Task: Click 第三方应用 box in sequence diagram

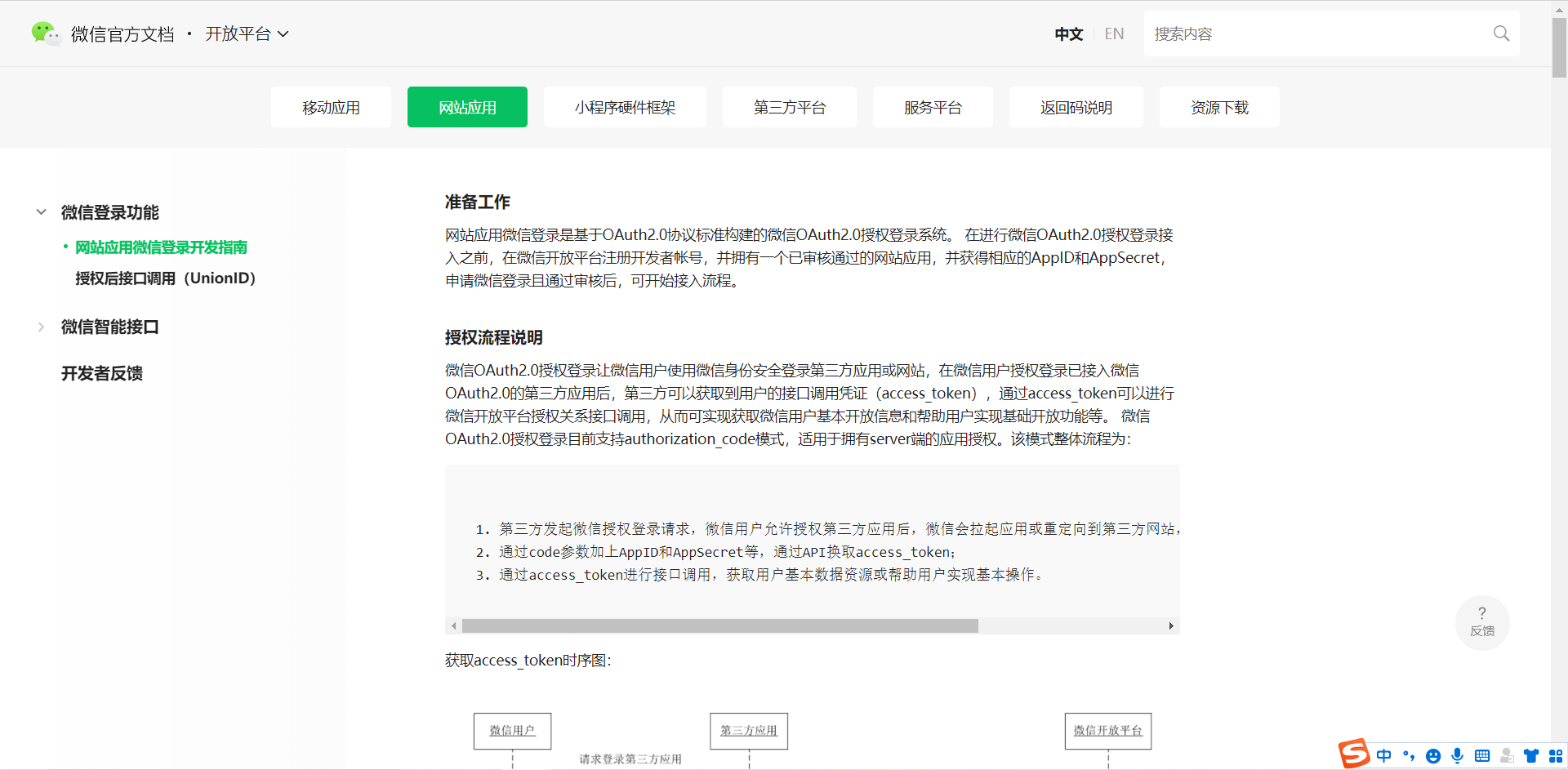Action: tap(749, 731)
